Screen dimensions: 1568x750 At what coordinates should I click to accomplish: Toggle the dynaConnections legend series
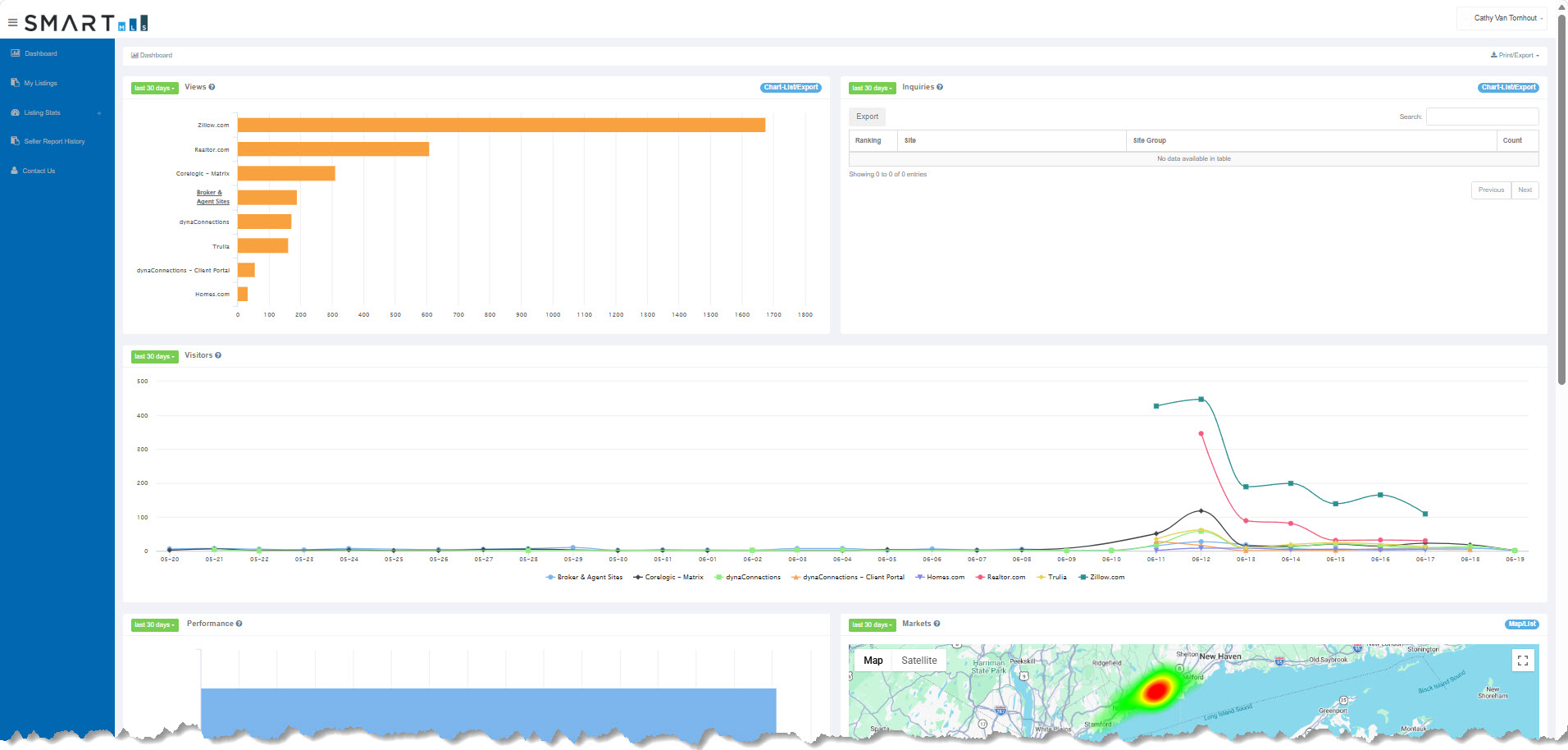point(748,577)
